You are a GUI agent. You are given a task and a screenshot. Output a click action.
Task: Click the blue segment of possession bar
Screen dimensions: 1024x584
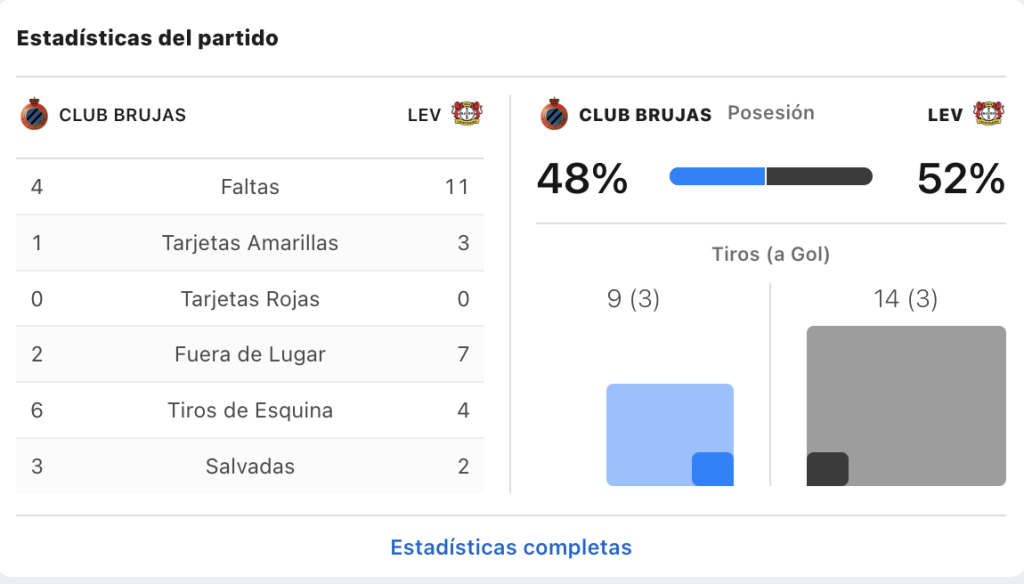click(x=717, y=176)
